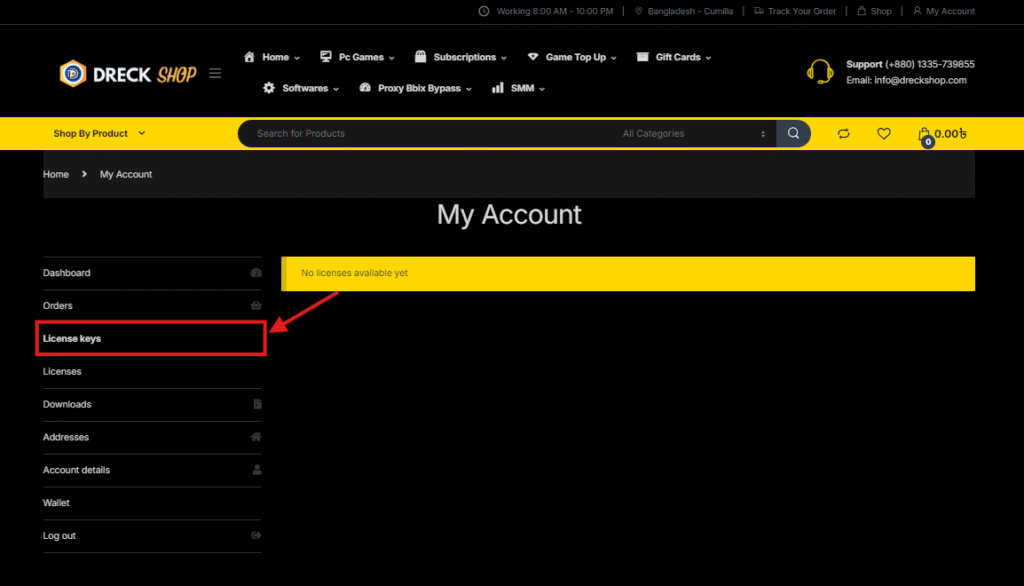Click the Orders basket icon
This screenshot has height=586, width=1024.
(256, 306)
